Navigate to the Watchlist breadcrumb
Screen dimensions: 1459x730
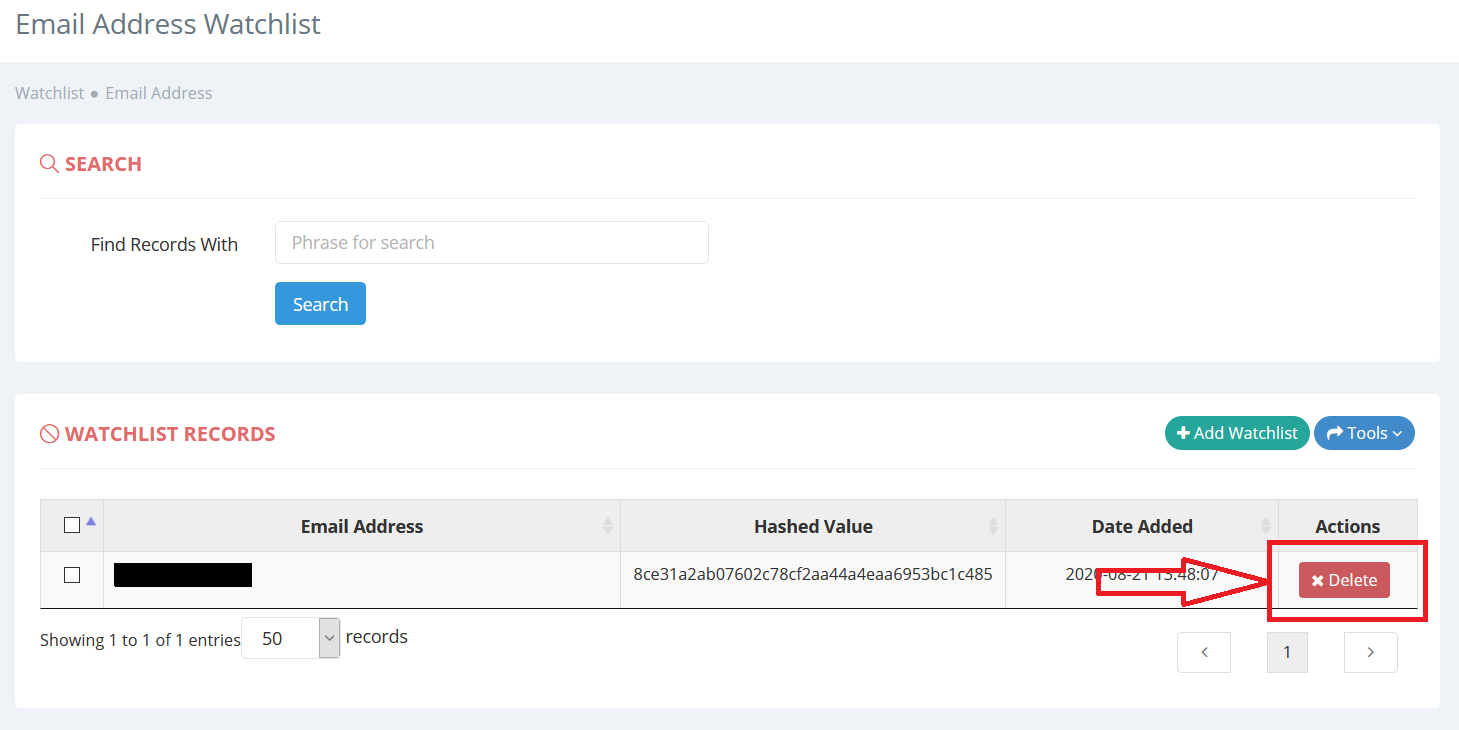(49, 92)
